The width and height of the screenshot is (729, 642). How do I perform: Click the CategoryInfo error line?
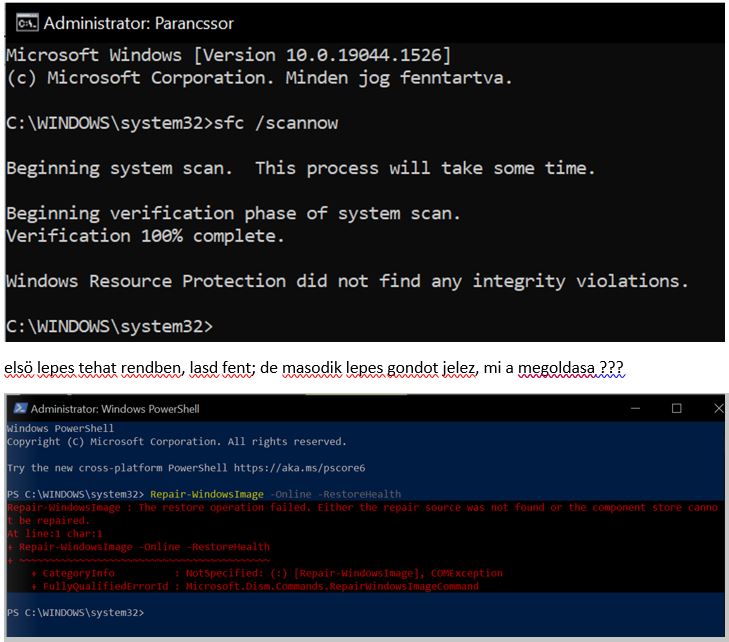pyautogui.click(x=270, y=573)
